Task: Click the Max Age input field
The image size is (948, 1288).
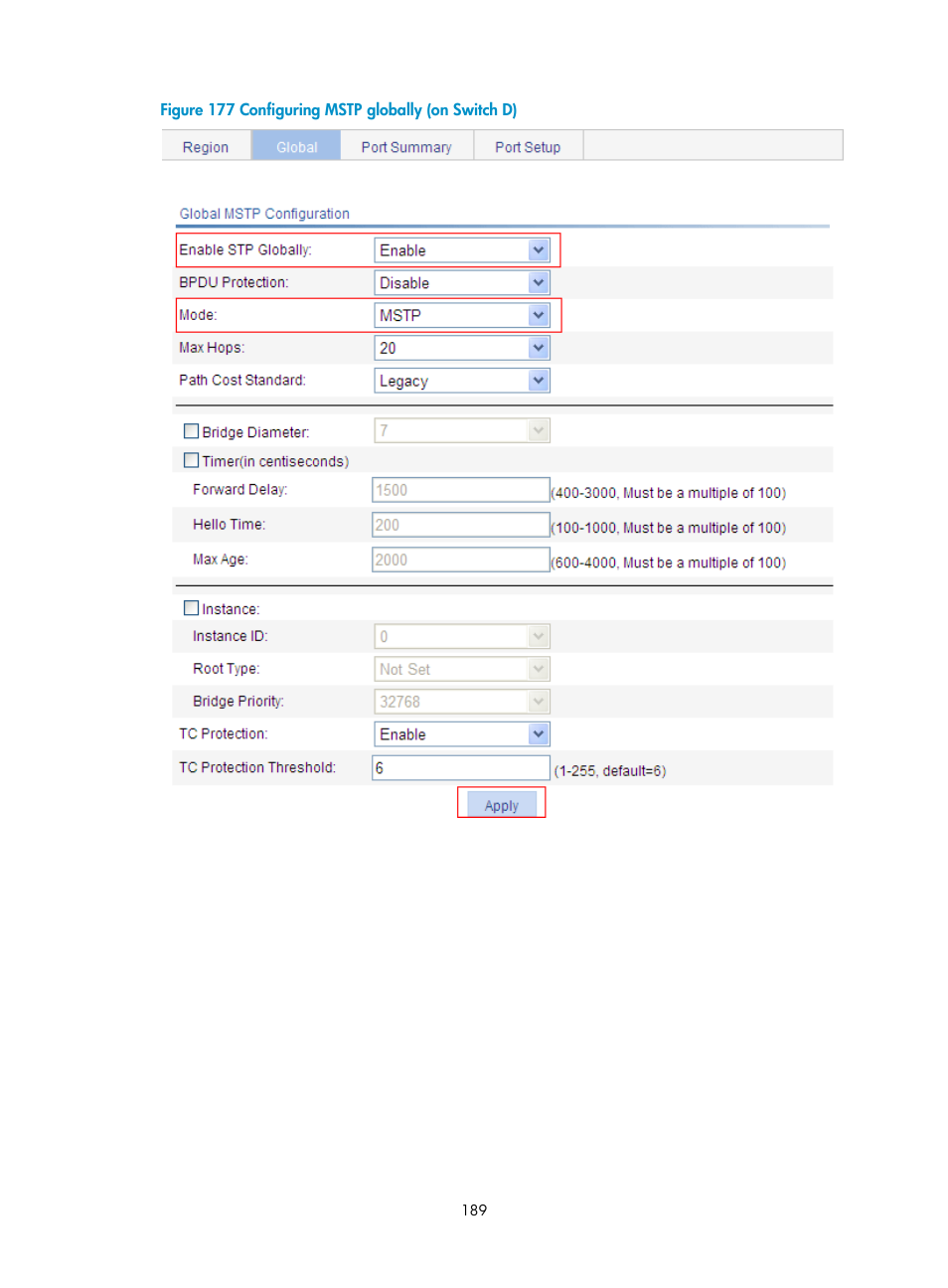Action: 460,560
